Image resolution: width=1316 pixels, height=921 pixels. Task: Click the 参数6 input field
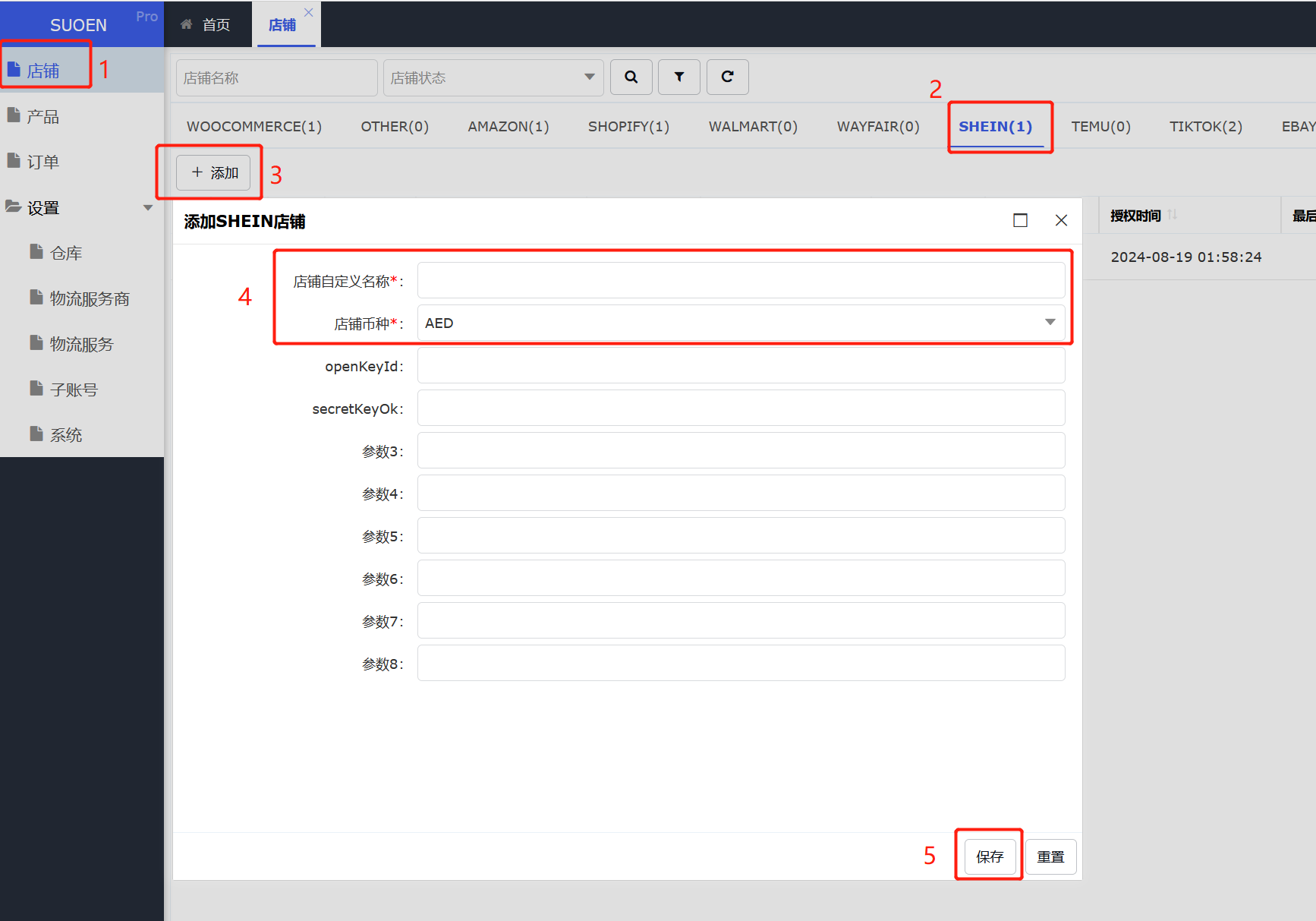point(741,578)
